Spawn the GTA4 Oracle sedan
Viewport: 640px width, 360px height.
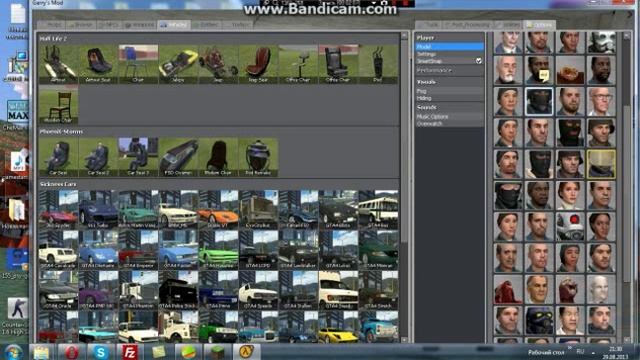[58, 290]
